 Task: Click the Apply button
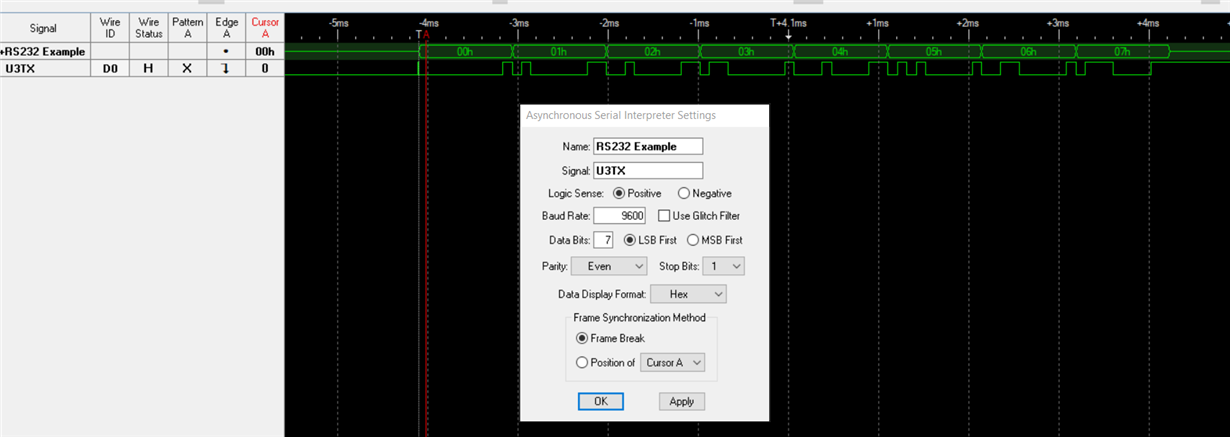click(x=682, y=401)
